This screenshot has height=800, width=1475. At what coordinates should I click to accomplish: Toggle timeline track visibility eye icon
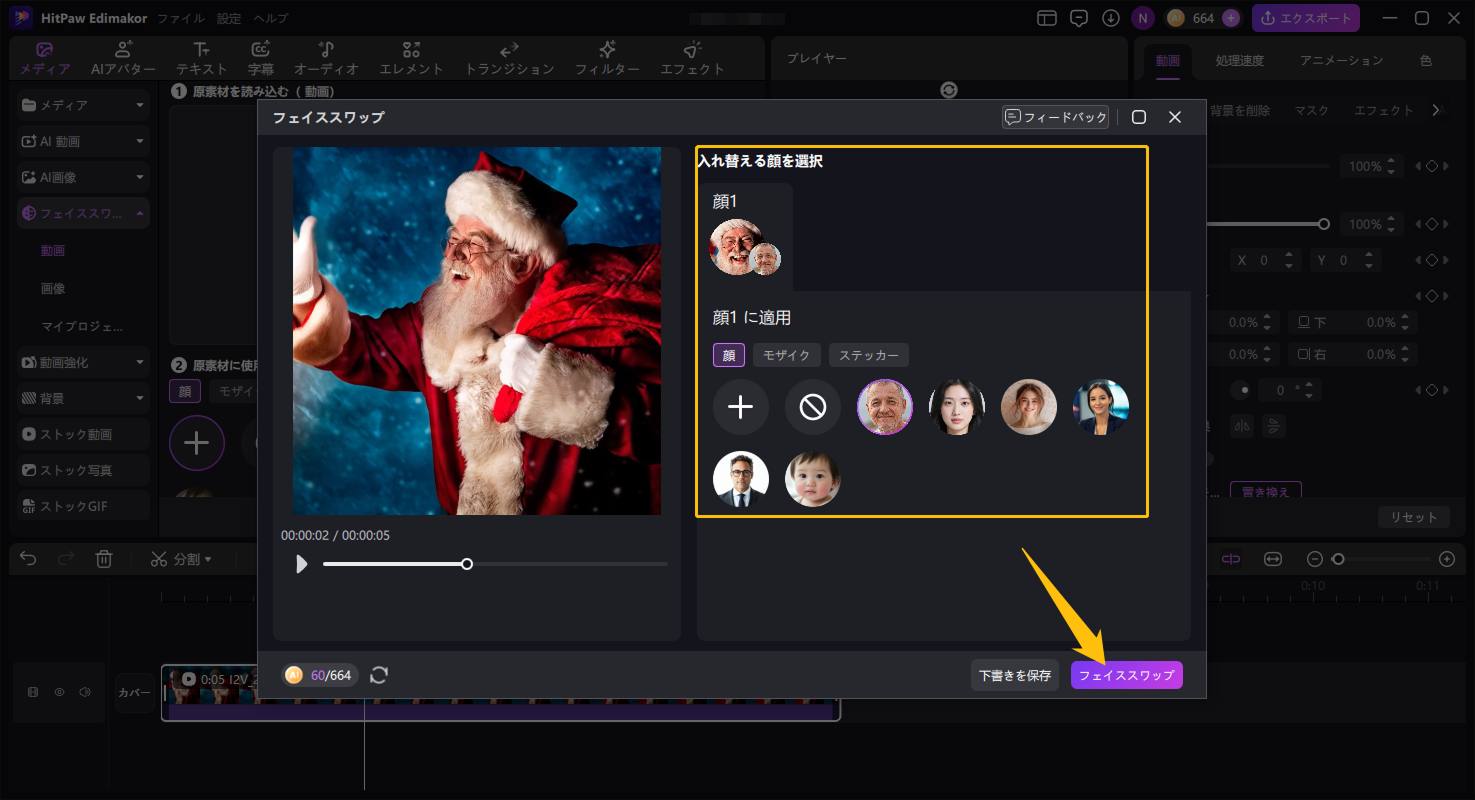pyautogui.click(x=59, y=692)
